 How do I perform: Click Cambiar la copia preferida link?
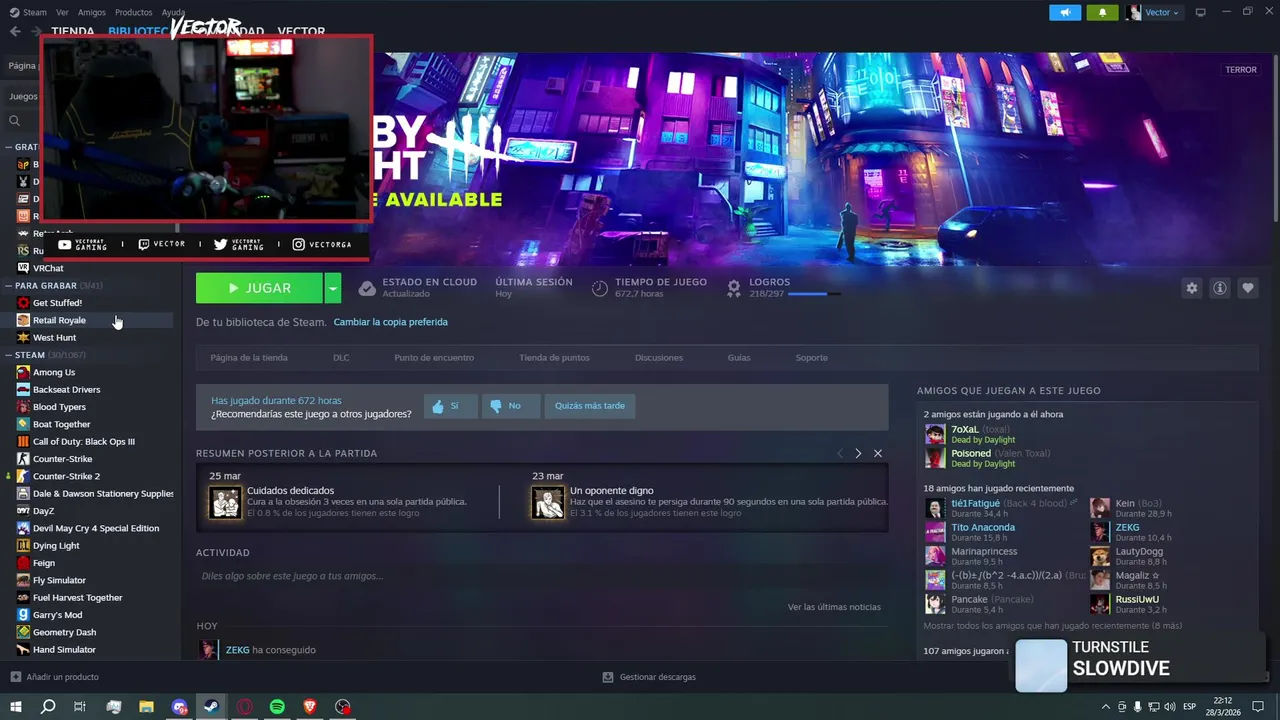pos(390,322)
